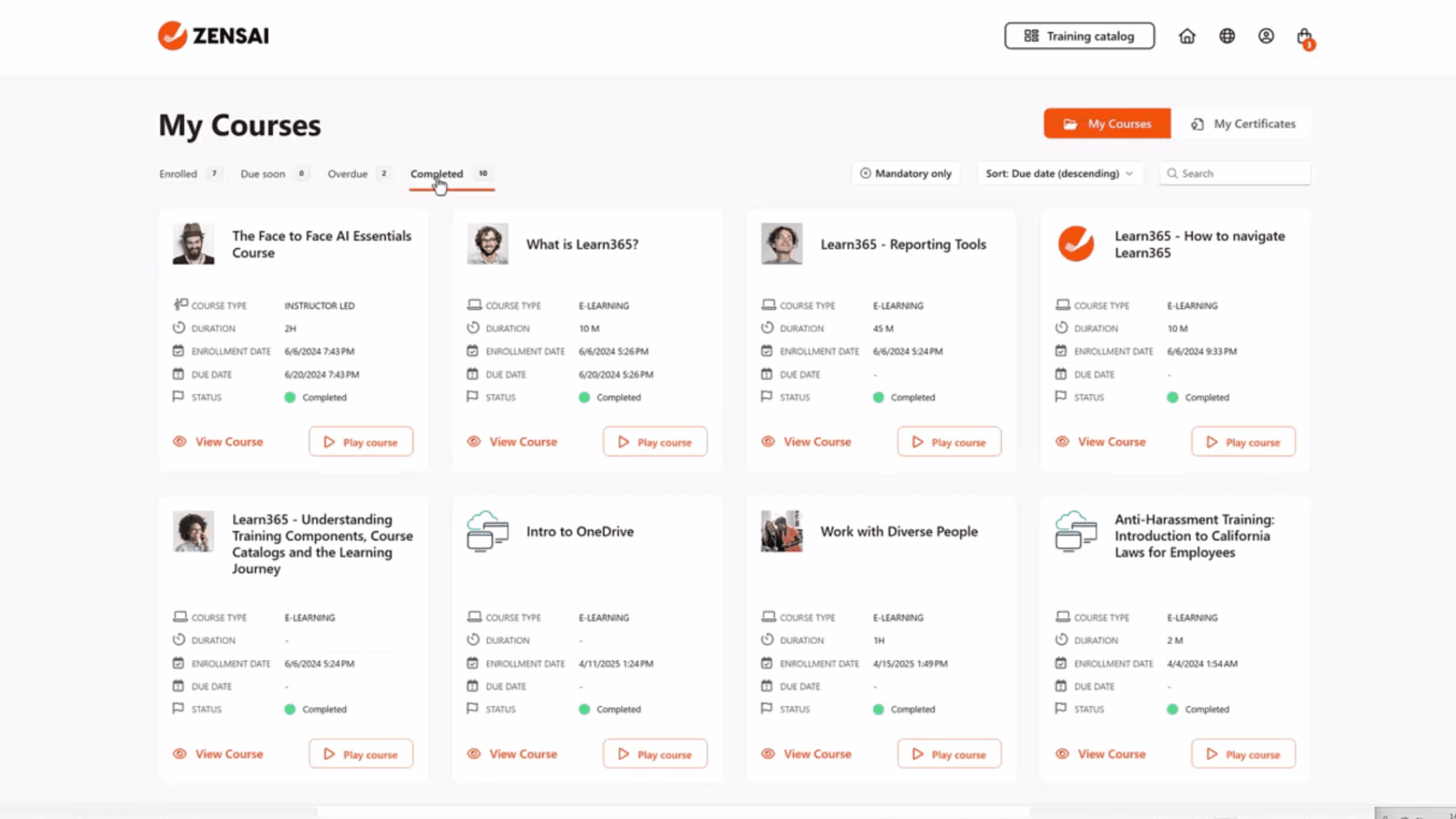Viewport: 1456px width, 819px height.
Task: Open the shopping bag cart icon
Action: 1304,37
